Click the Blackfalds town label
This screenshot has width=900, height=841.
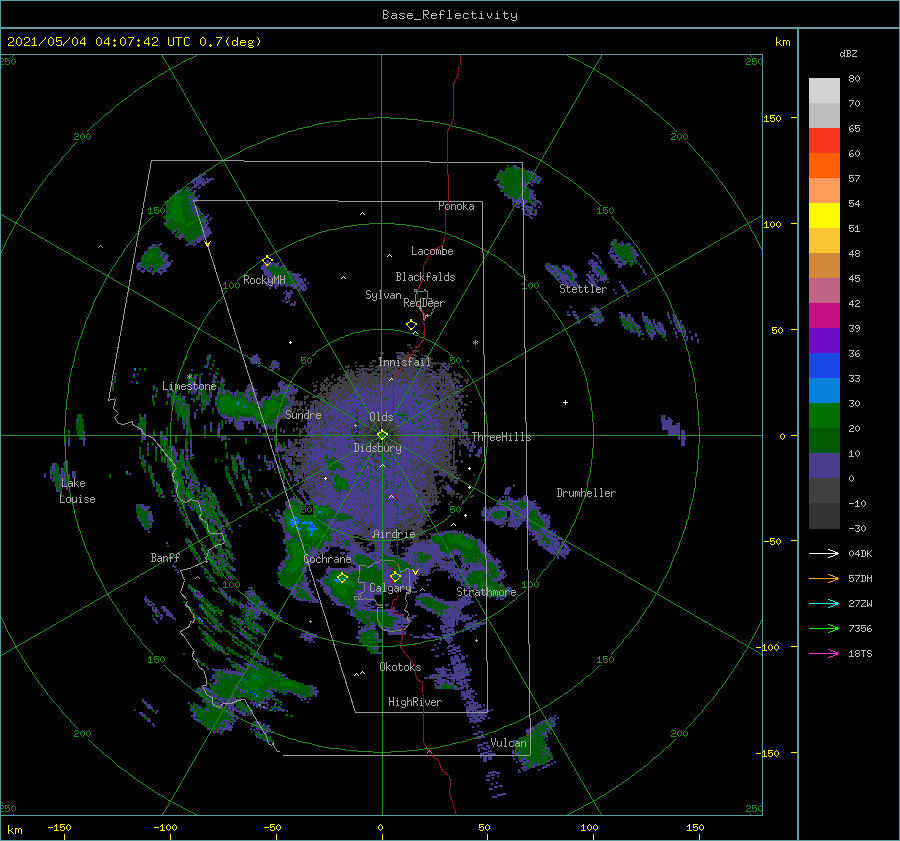(x=425, y=277)
